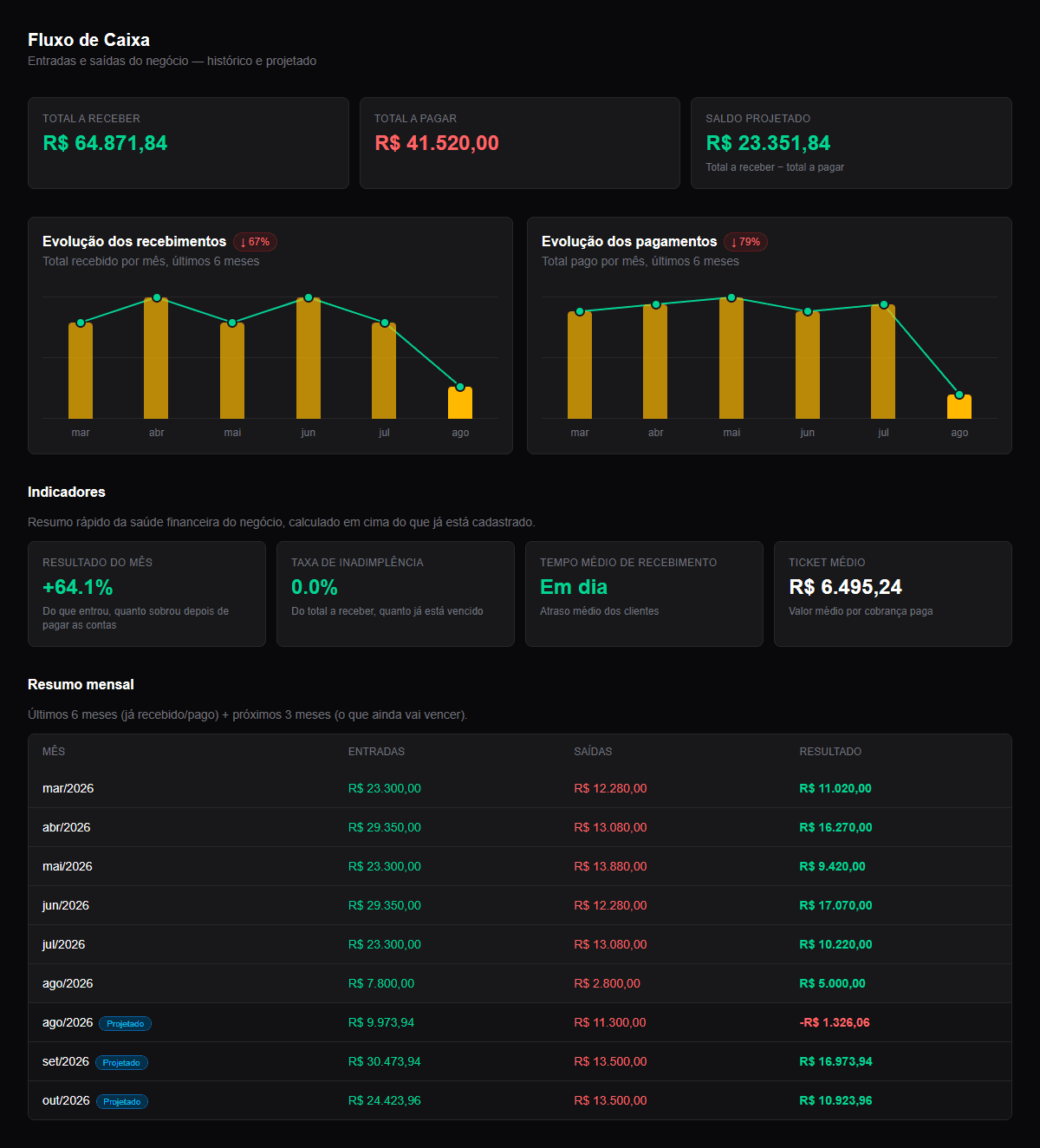Image resolution: width=1040 pixels, height=1148 pixels.
Task: Click the "Fluxo de Caixa" page title
Action: [88, 40]
